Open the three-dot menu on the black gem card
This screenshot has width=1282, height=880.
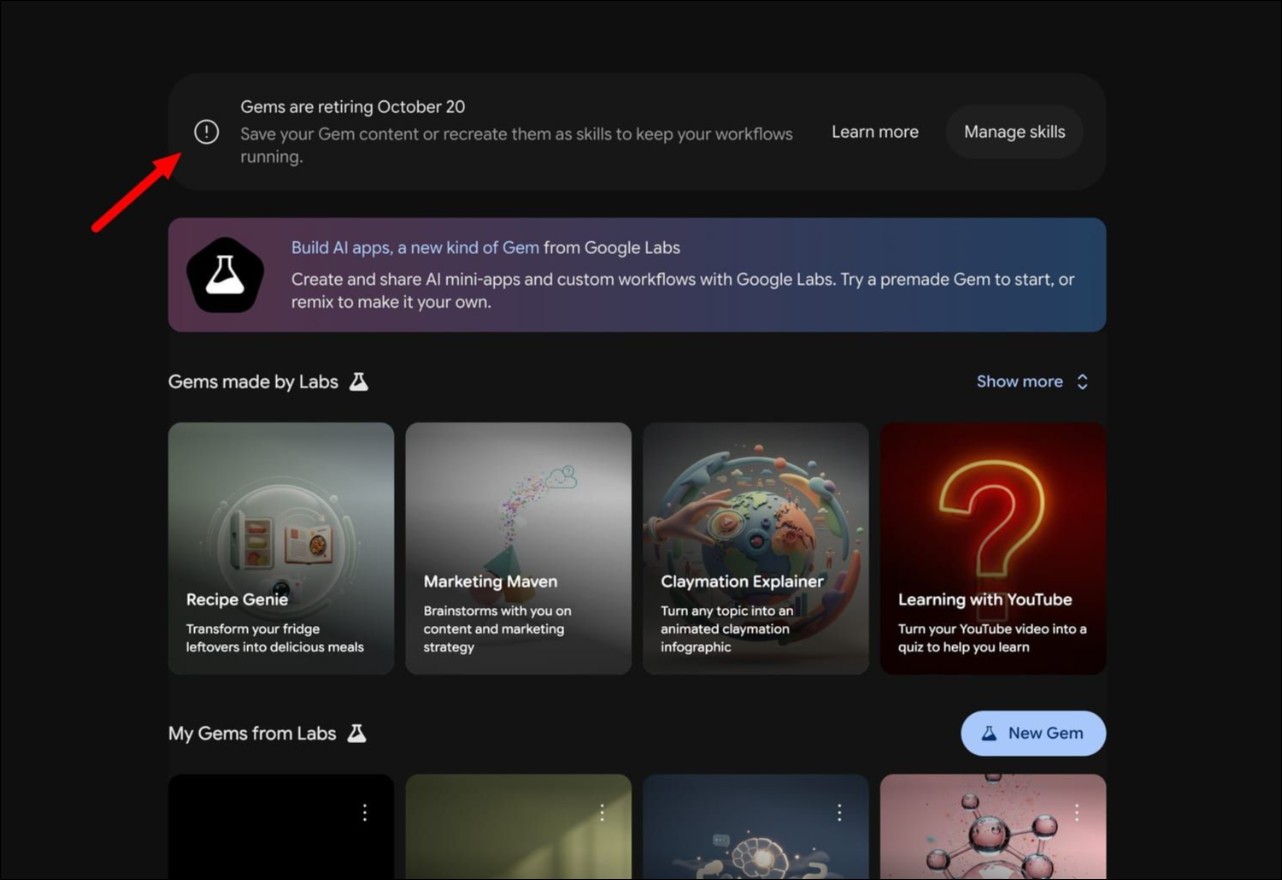(365, 812)
